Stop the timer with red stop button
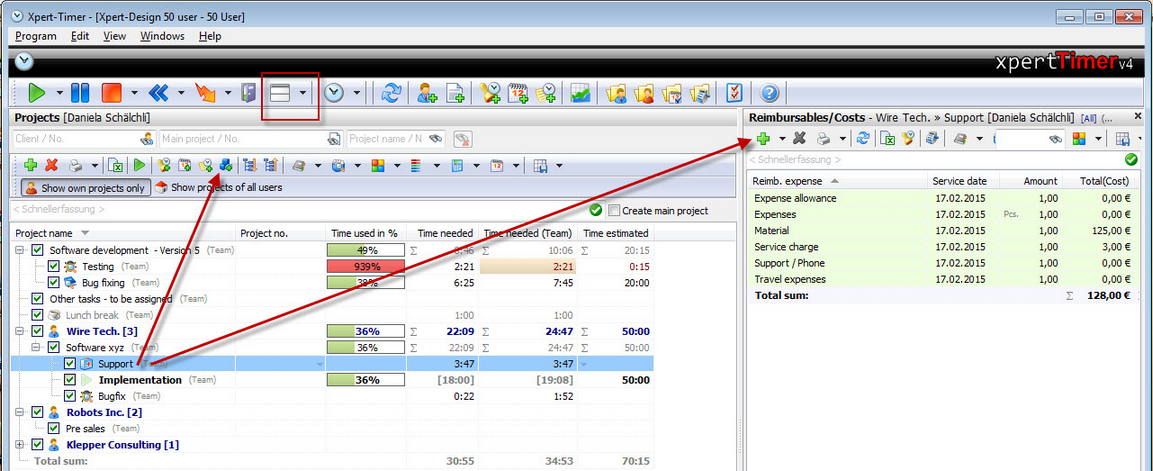The width and height of the screenshot is (1153, 471). 112,93
